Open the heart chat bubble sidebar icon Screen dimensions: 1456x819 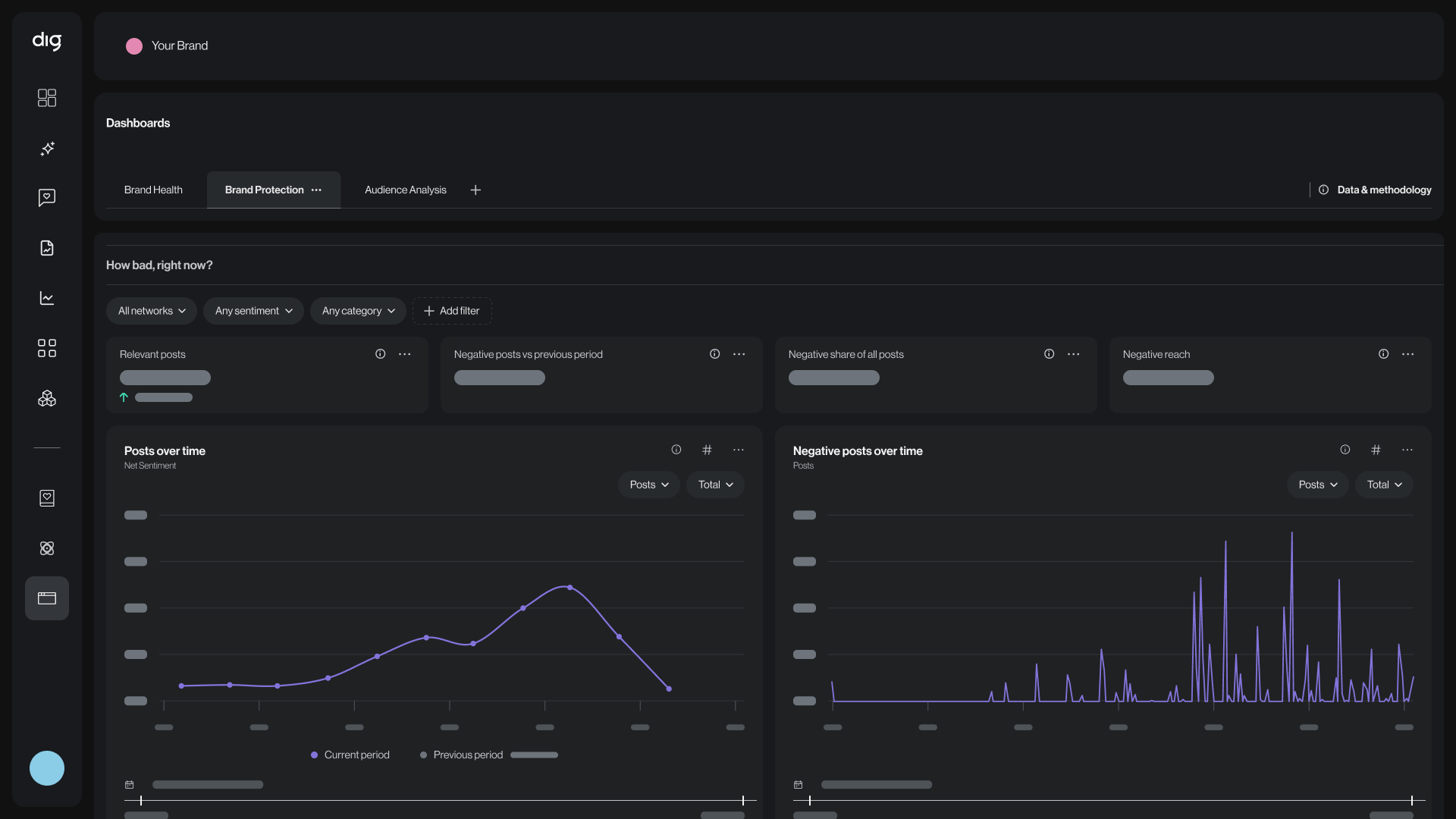tap(47, 198)
